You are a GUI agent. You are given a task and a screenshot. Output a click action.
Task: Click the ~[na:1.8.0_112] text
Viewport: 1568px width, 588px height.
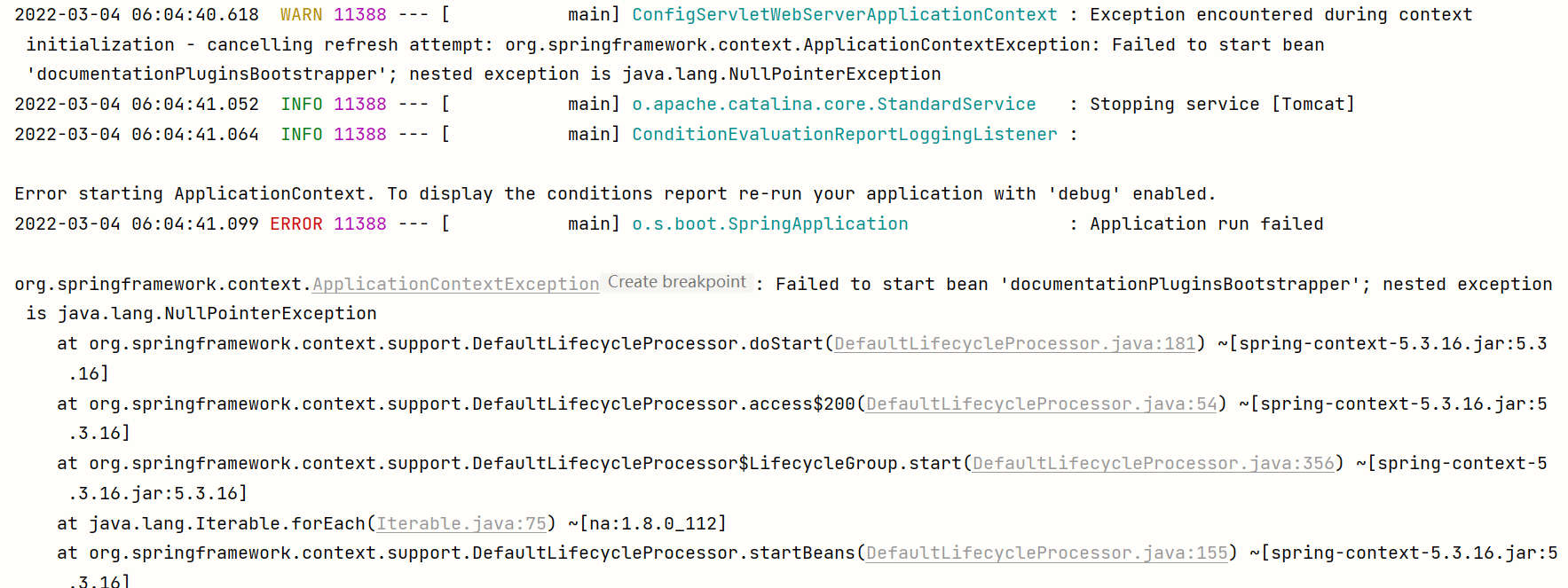pos(647,523)
